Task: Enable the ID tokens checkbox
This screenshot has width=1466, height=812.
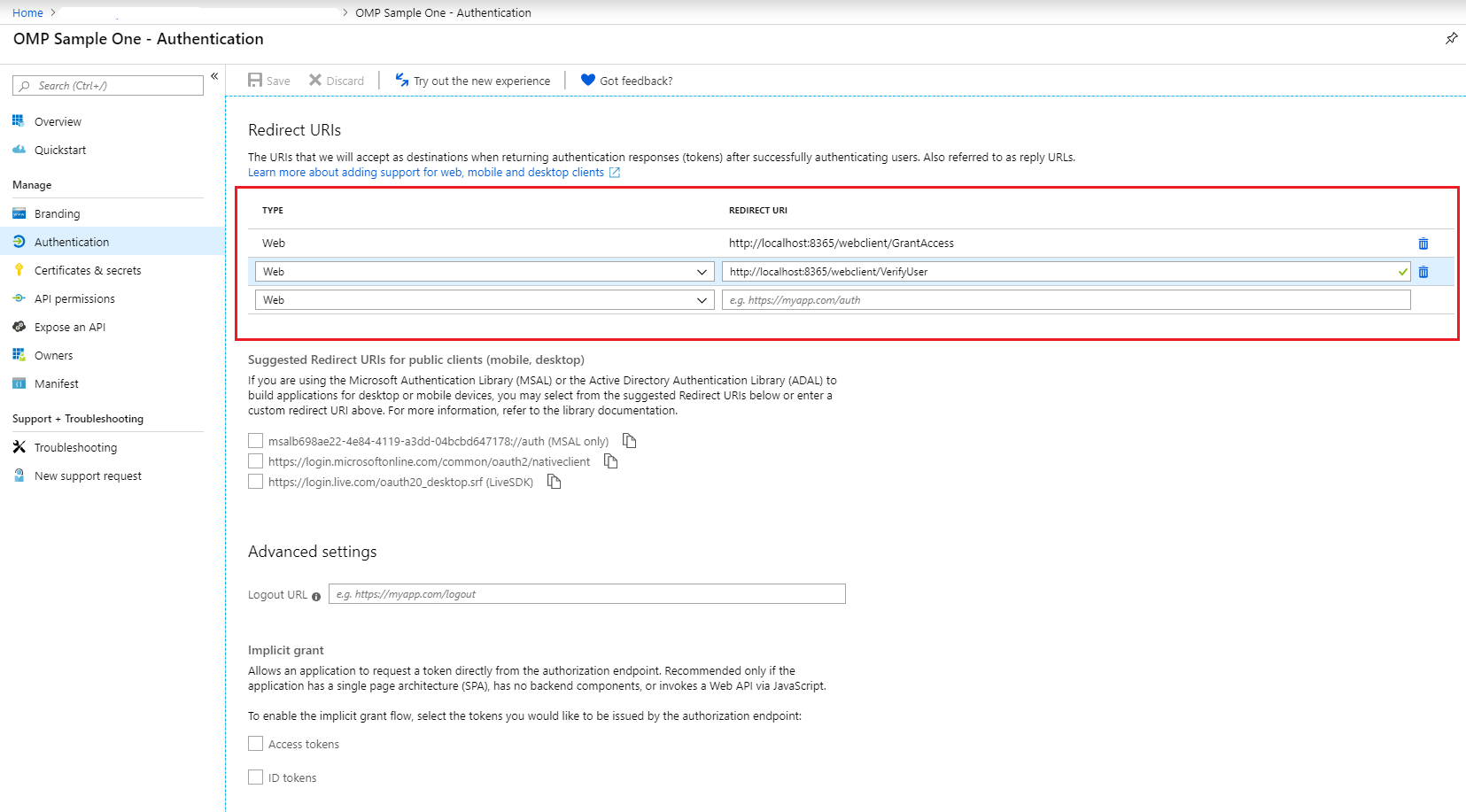Action: click(x=256, y=777)
